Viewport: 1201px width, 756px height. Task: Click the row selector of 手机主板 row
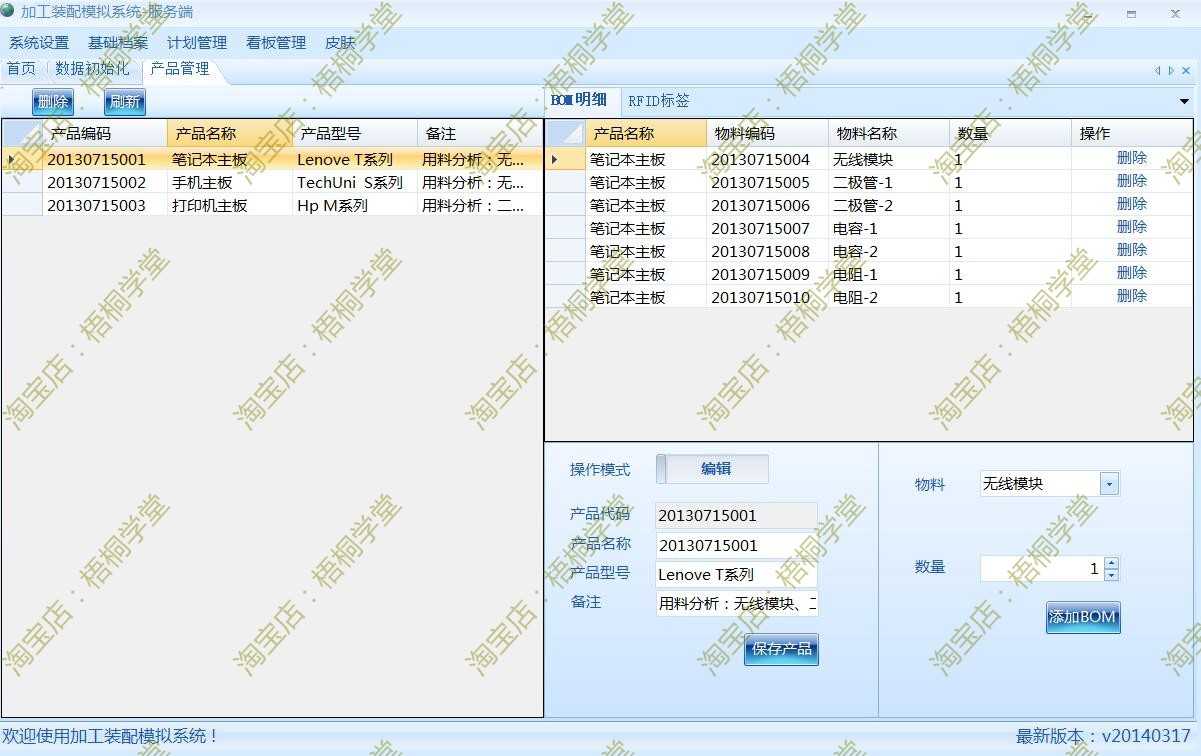click(x=22, y=182)
